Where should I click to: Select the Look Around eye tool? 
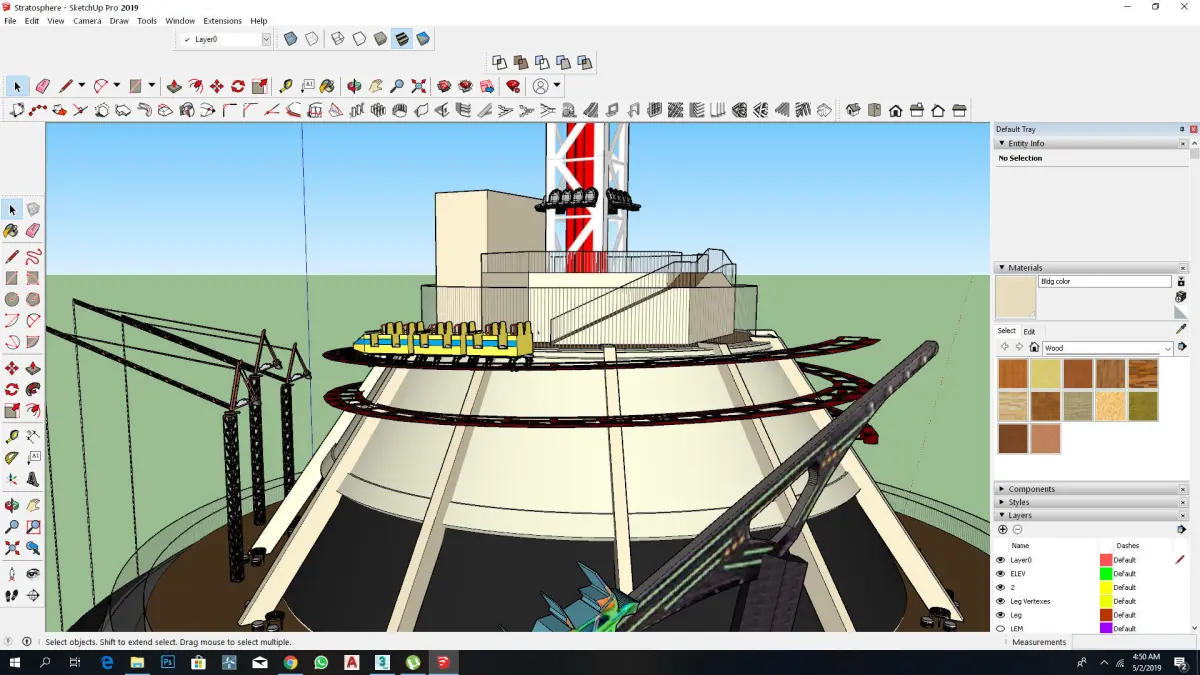click(x=33, y=575)
